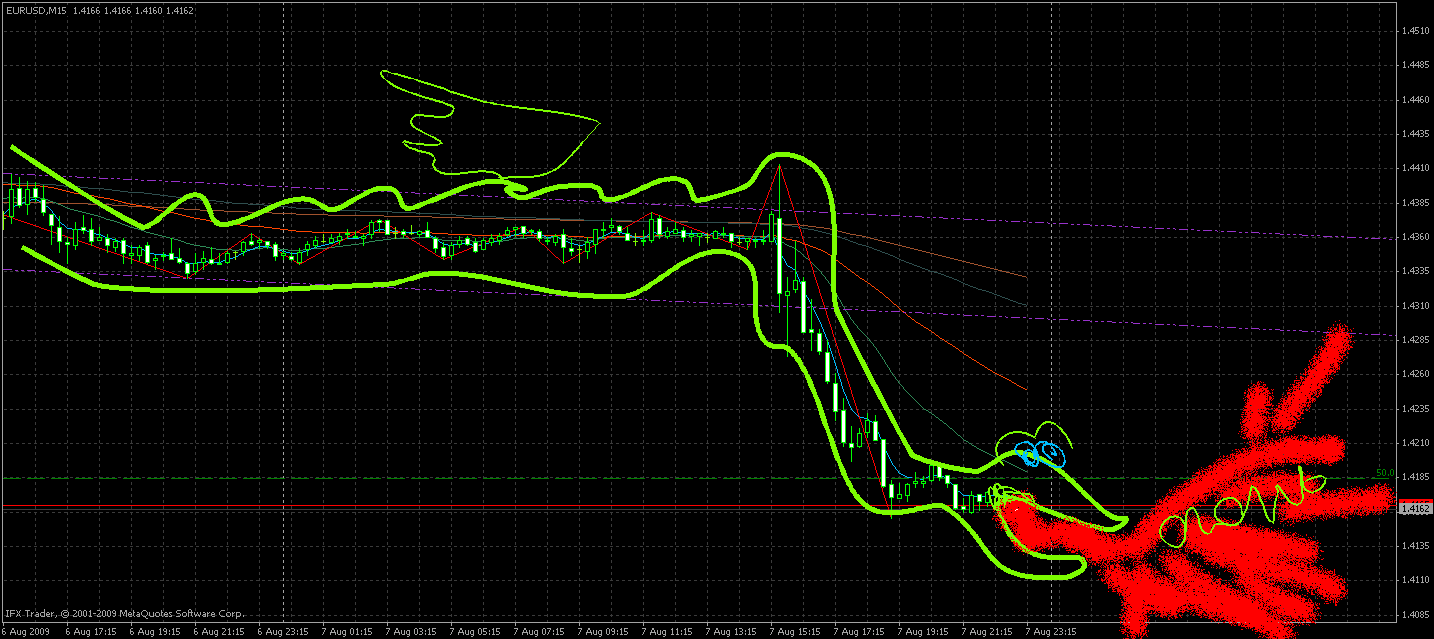Viewport: 1434px width, 639px height.
Task: Click the Fibonacci 50.0 level label
Action: 1384,473
